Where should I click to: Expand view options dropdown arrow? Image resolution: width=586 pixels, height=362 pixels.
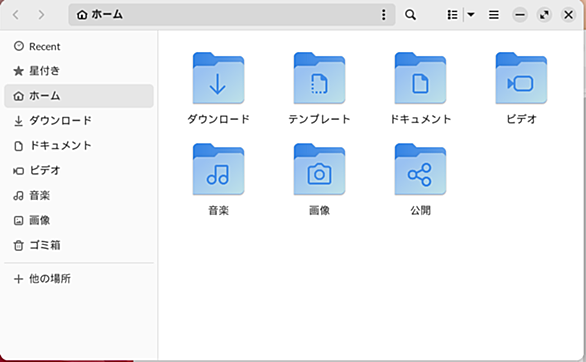tap(471, 15)
